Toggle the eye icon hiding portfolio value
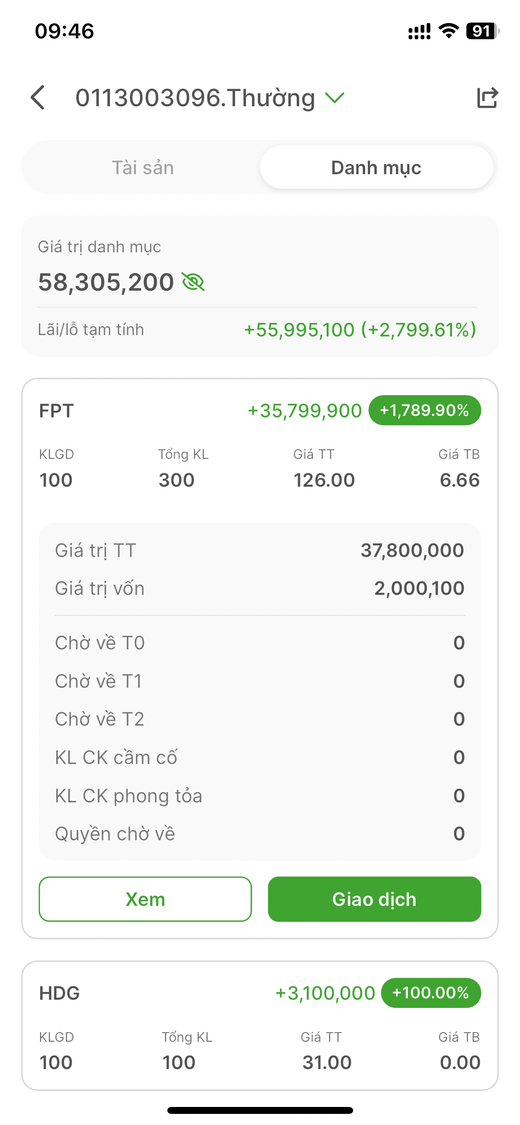 (193, 282)
